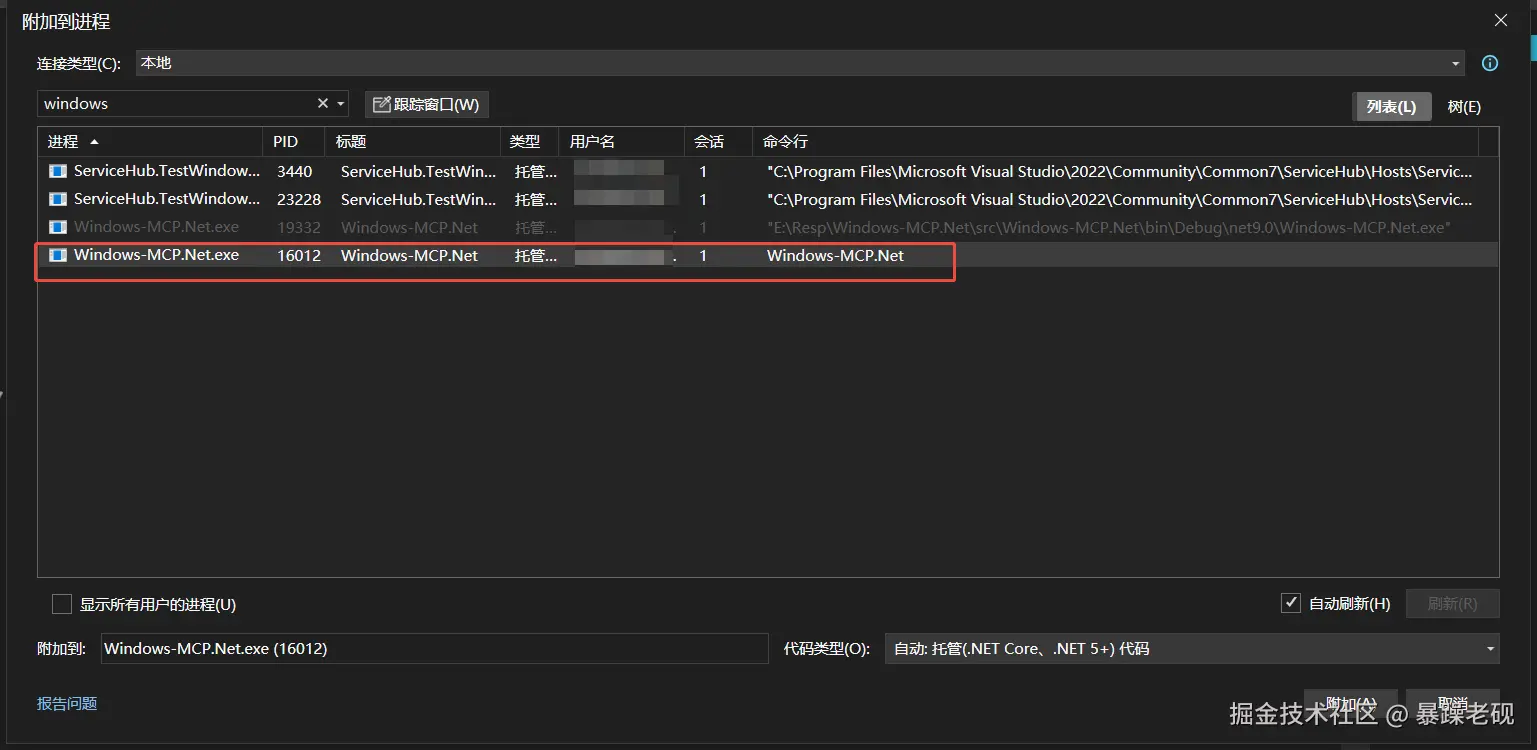1537x750 pixels.
Task: Click the 报告问题 link
Action: click(x=67, y=703)
